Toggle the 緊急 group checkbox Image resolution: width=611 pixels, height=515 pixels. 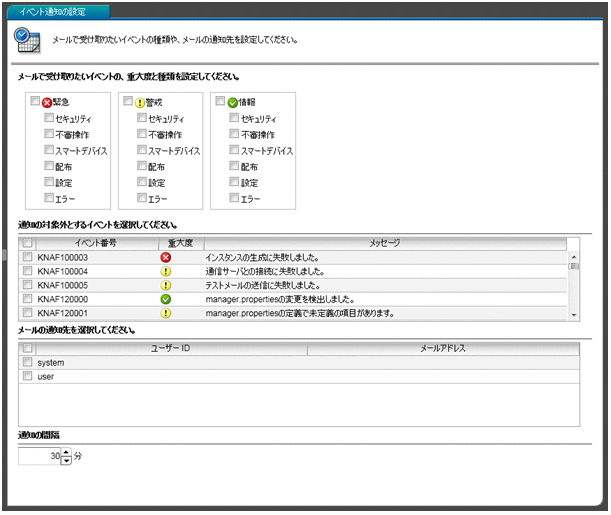pyautogui.click(x=35, y=101)
